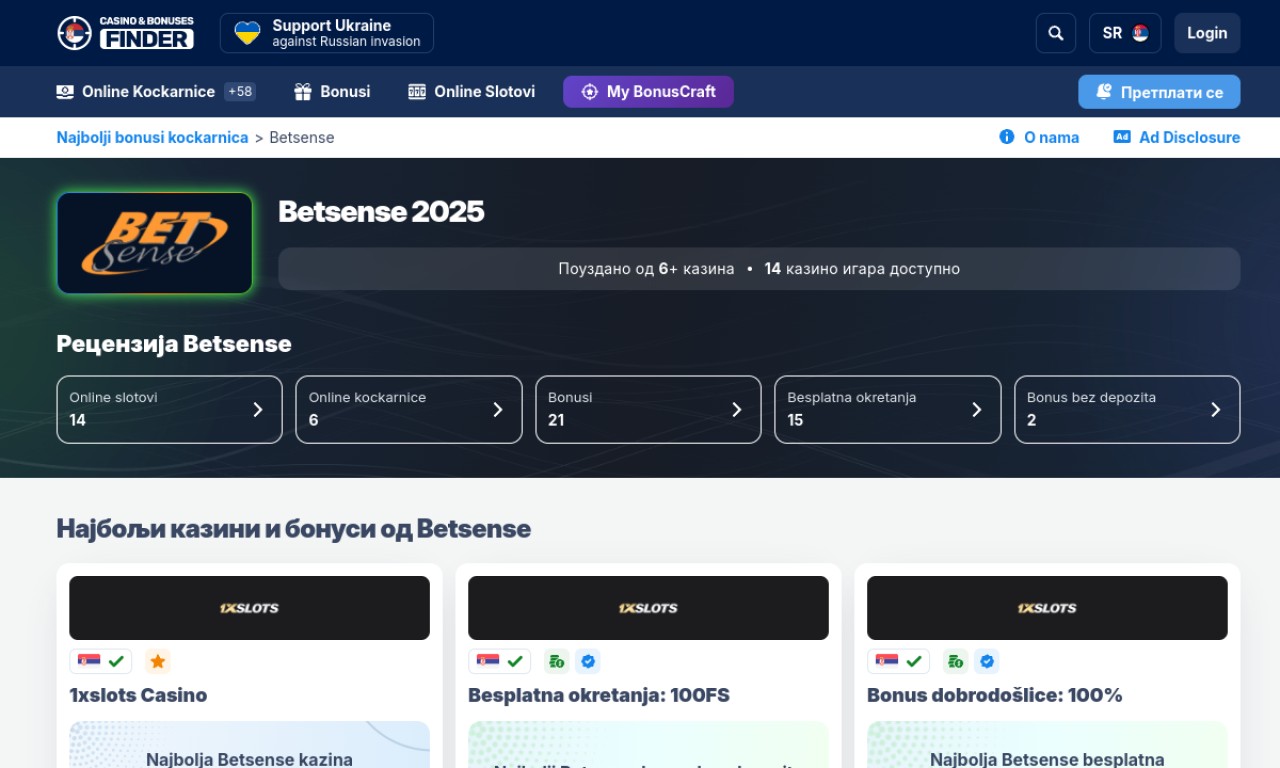Image resolution: width=1280 pixels, height=768 pixels.
Task: Click the Online Kockarnice casino chip icon
Action: 65,92
